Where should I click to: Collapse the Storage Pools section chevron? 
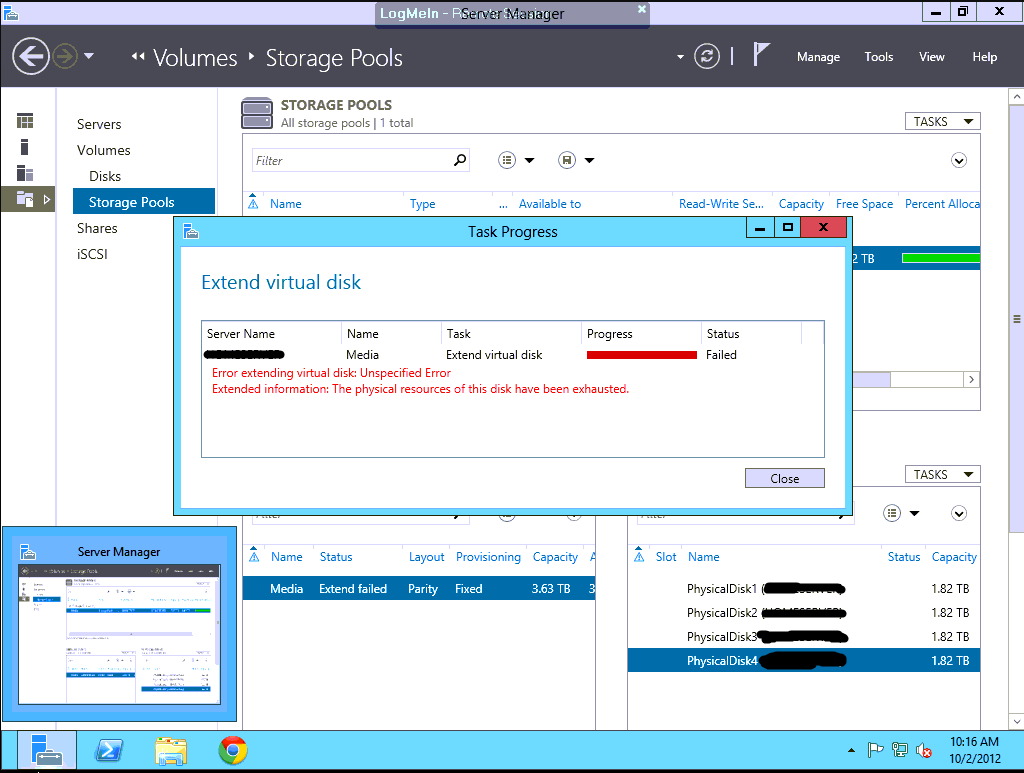click(x=959, y=160)
